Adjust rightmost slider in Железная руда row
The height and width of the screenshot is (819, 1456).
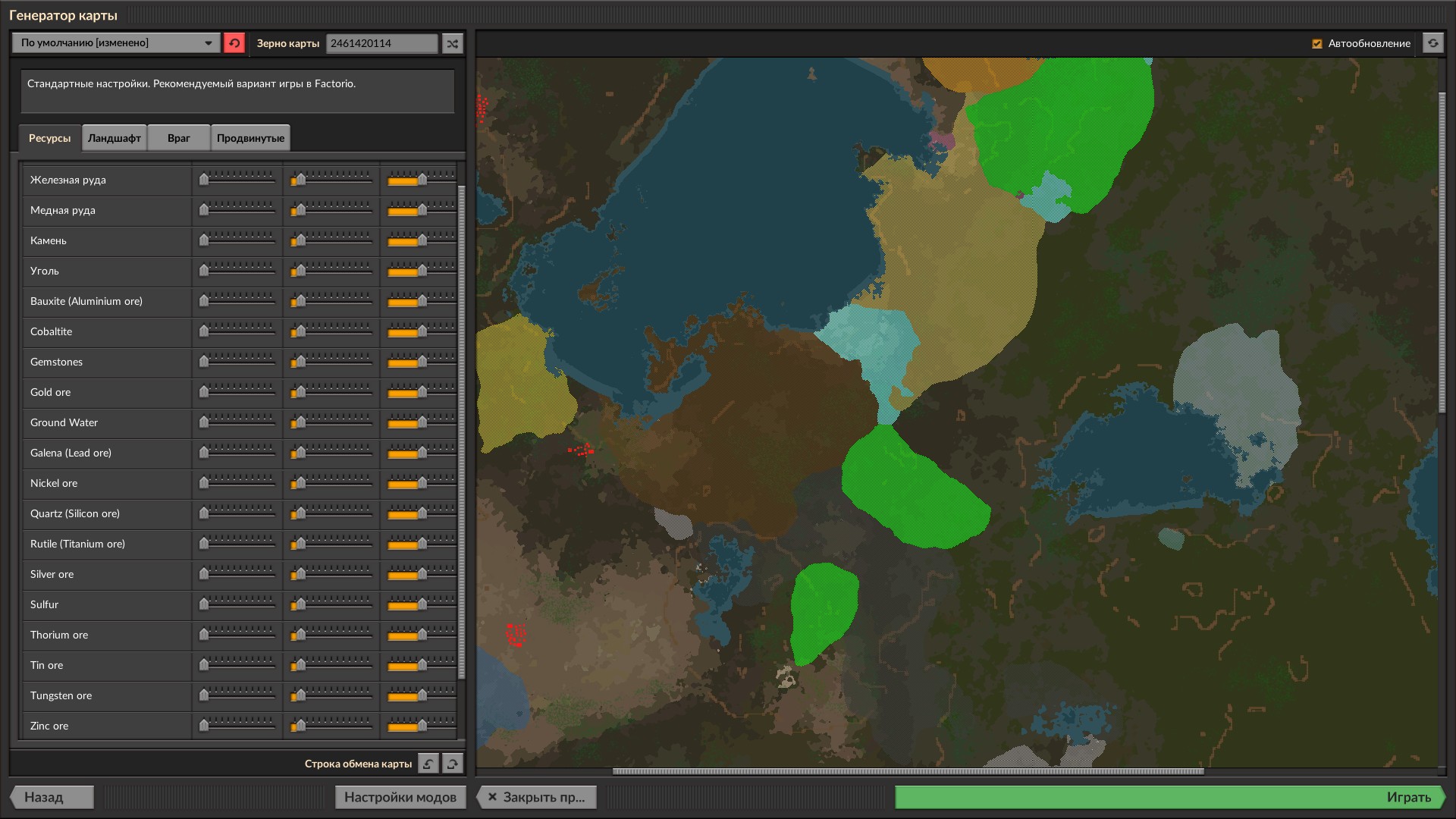pyautogui.click(x=422, y=180)
